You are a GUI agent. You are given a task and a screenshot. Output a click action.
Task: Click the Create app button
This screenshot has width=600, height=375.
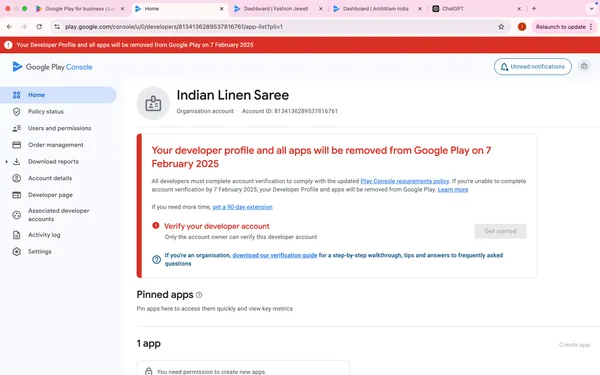tap(574, 345)
